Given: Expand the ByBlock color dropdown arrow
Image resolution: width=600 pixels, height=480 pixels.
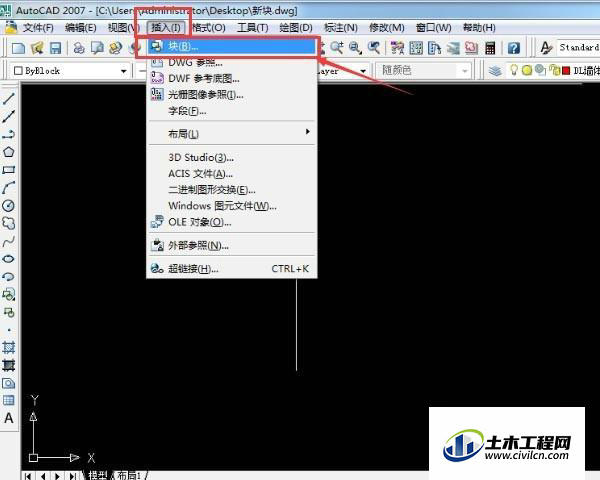Looking at the screenshot, I should click(123, 71).
